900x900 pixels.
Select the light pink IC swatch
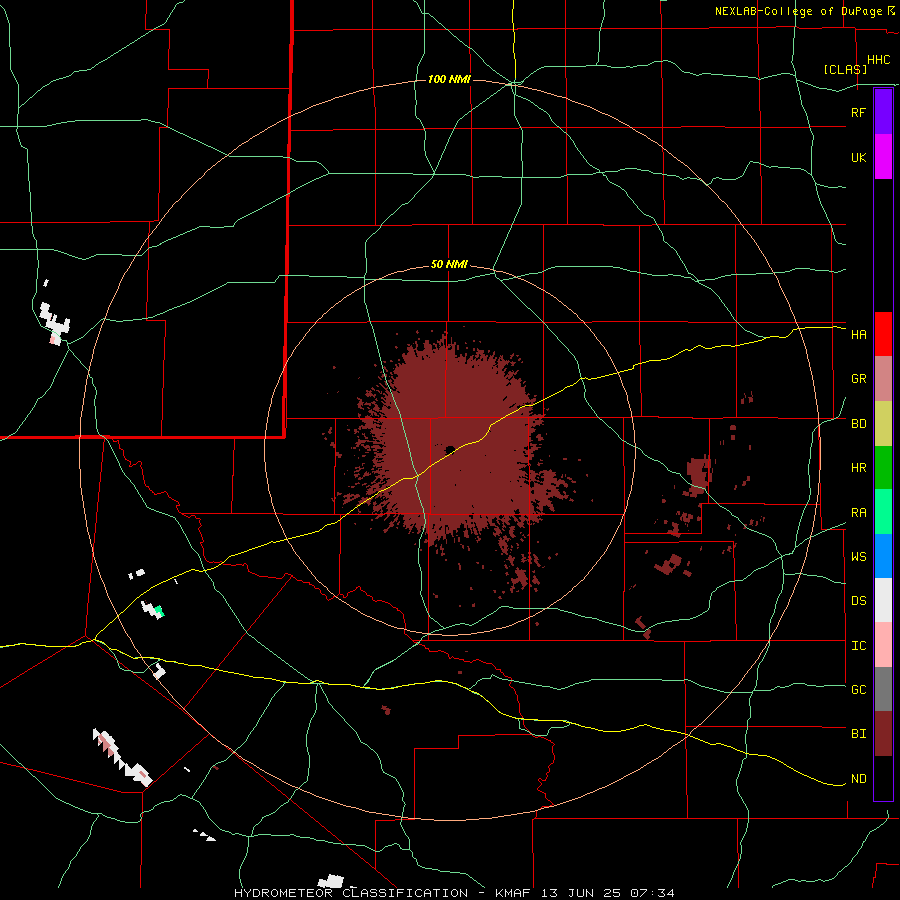click(x=883, y=645)
